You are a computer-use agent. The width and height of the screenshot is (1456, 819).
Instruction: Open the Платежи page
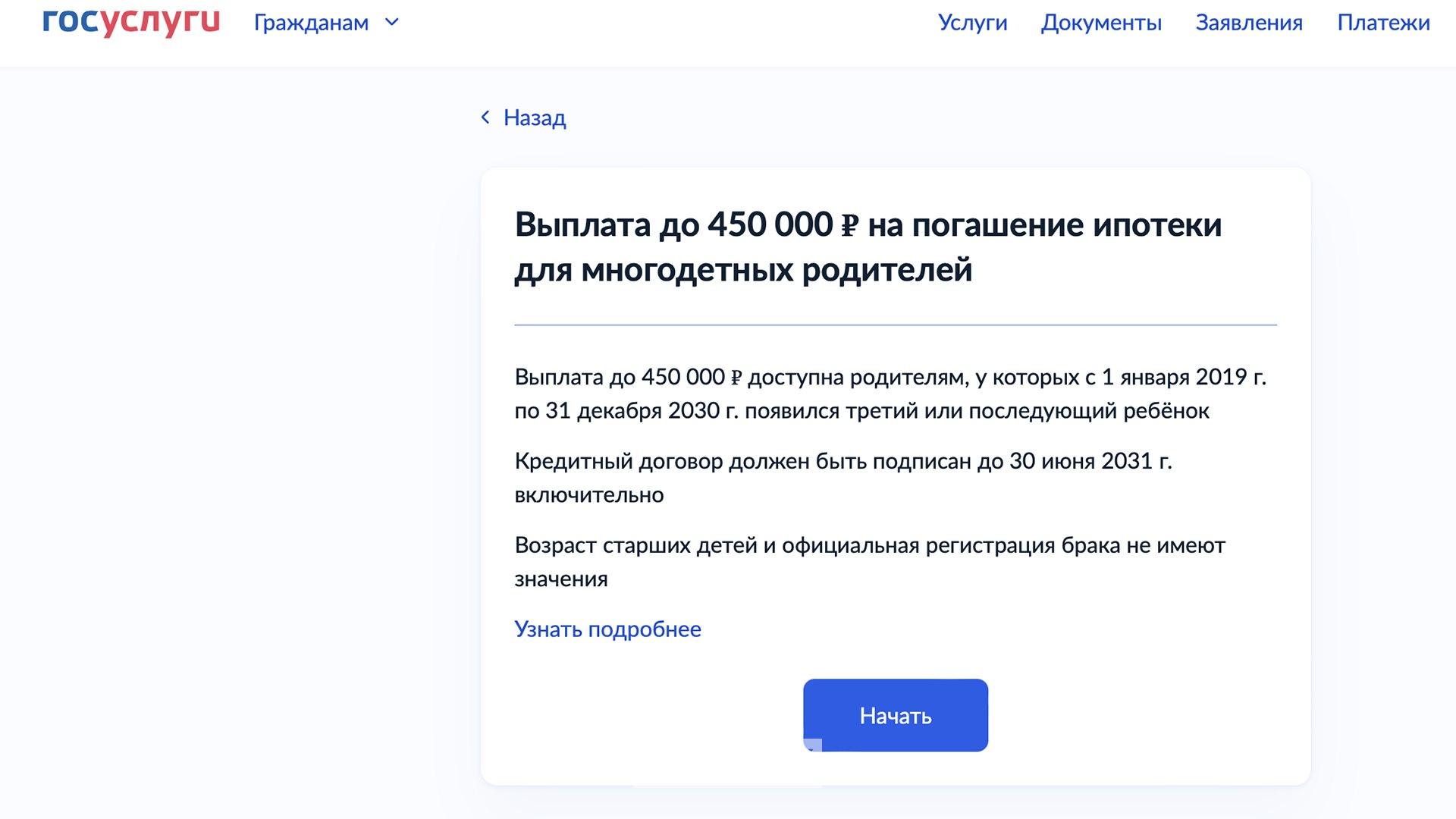pos(1385,23)
